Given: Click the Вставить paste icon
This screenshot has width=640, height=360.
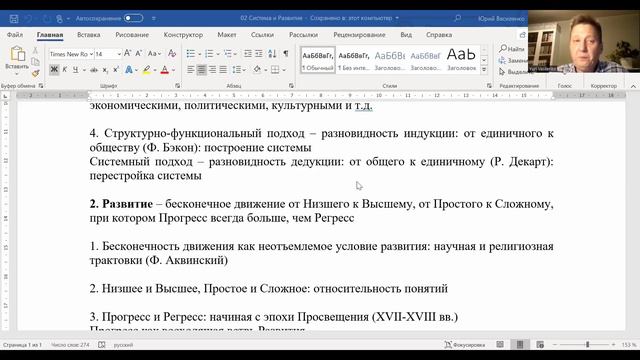Looking at the screenshot, I should click(x=17, y=53).
